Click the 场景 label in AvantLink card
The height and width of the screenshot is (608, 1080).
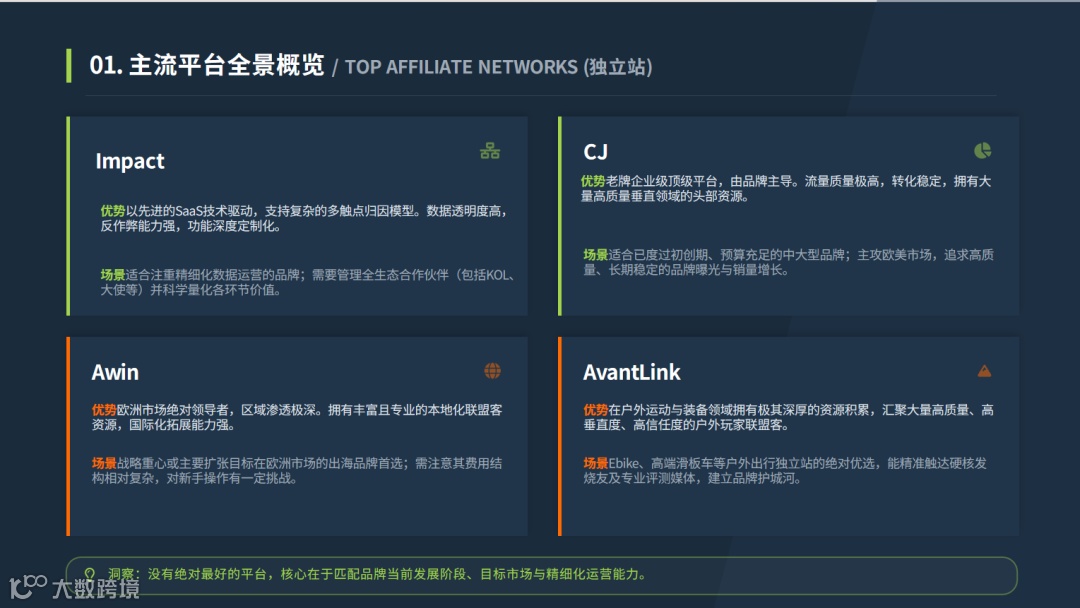pos(596,463)
